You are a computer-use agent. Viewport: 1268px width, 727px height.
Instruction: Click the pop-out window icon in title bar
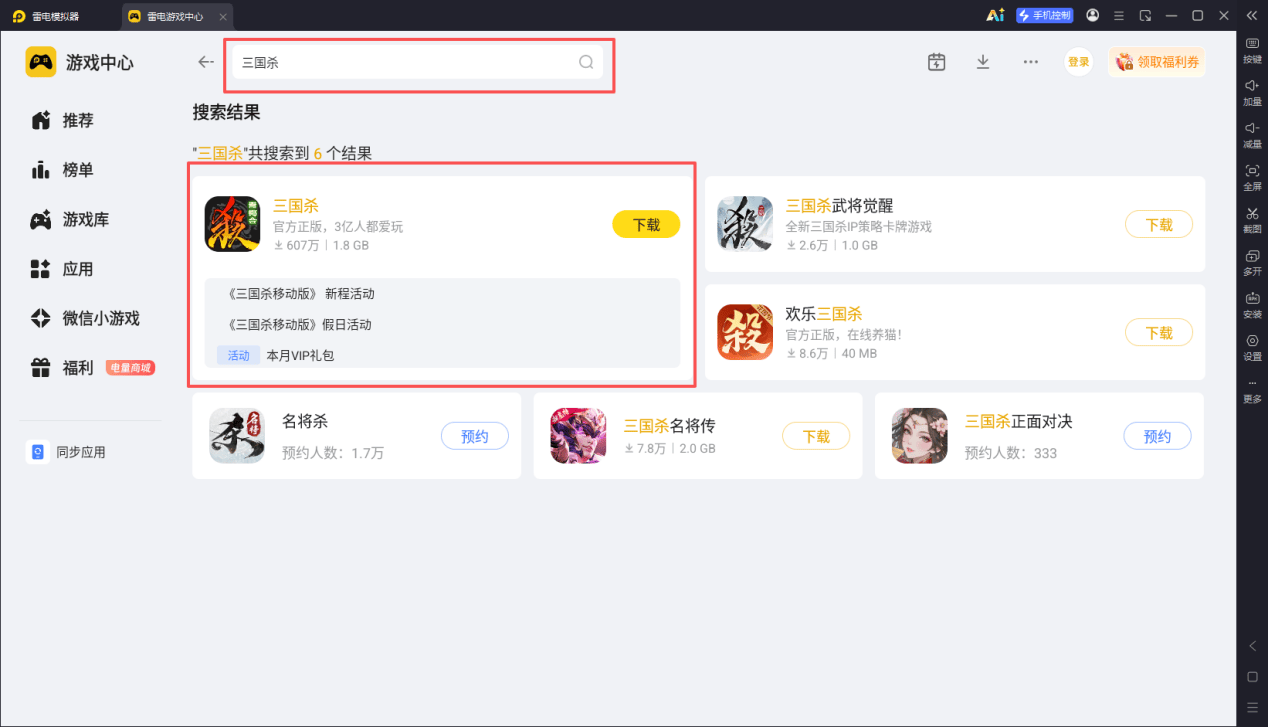tap(1146, 15)
